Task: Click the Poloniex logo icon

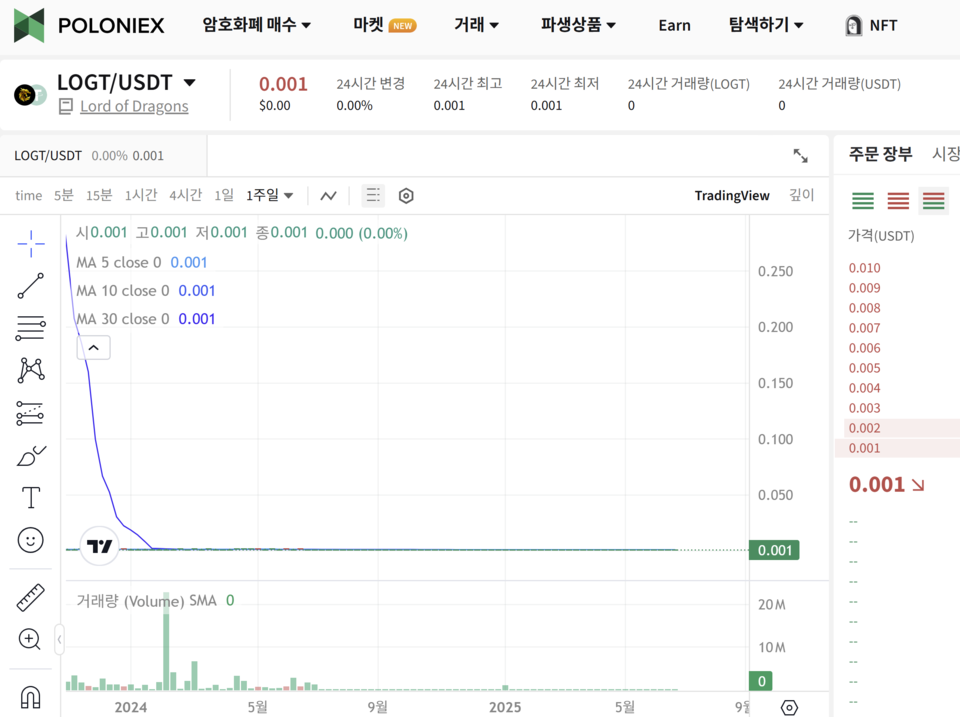Action: pyautogui.click(x=29, y=25)
